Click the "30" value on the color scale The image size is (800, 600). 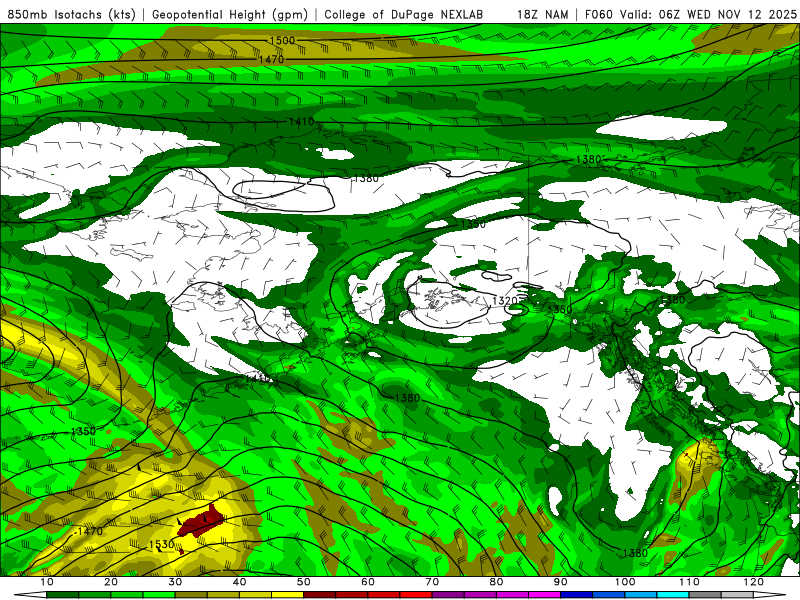pos(175,582)
